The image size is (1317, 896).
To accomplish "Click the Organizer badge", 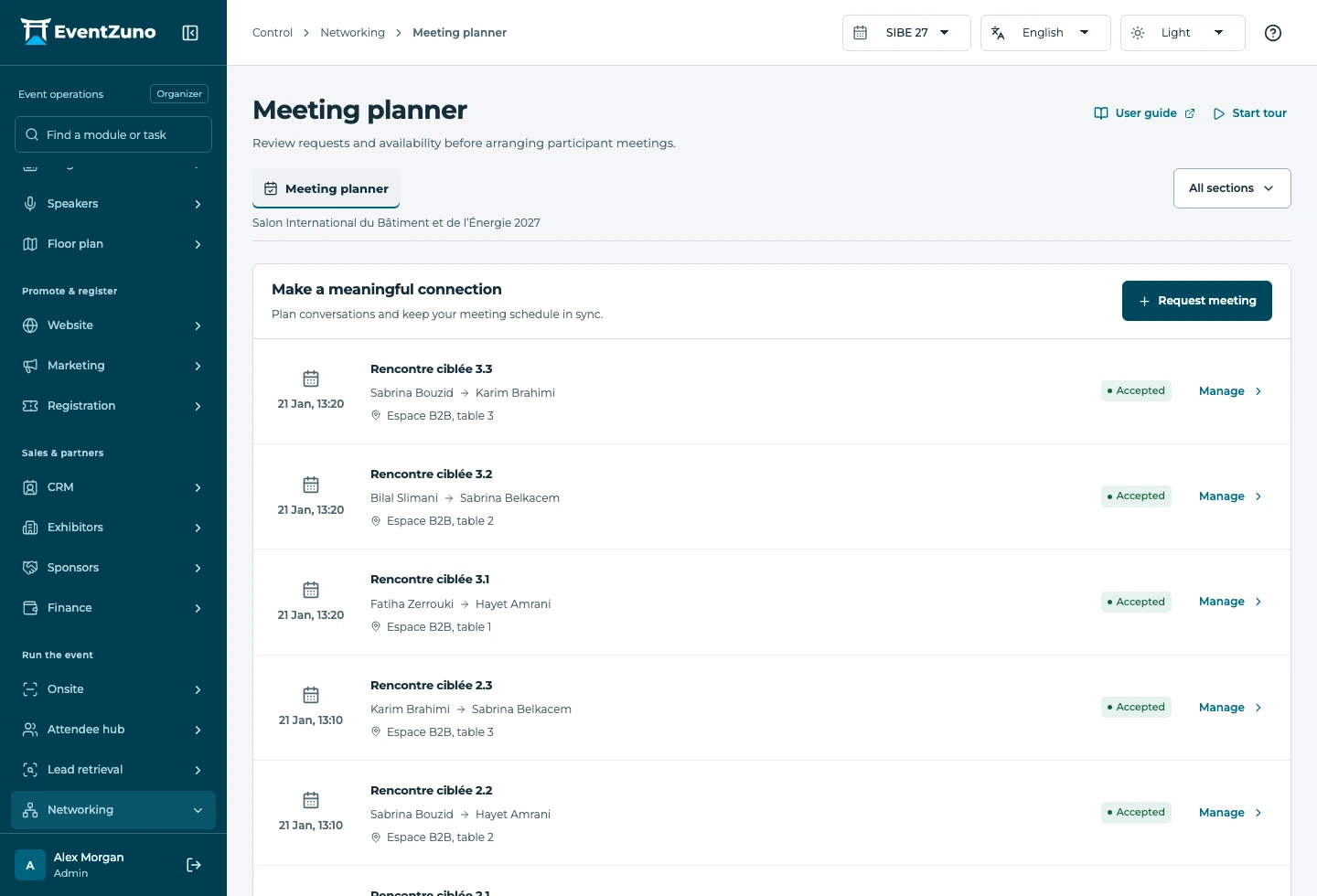I will pos(179,94).
